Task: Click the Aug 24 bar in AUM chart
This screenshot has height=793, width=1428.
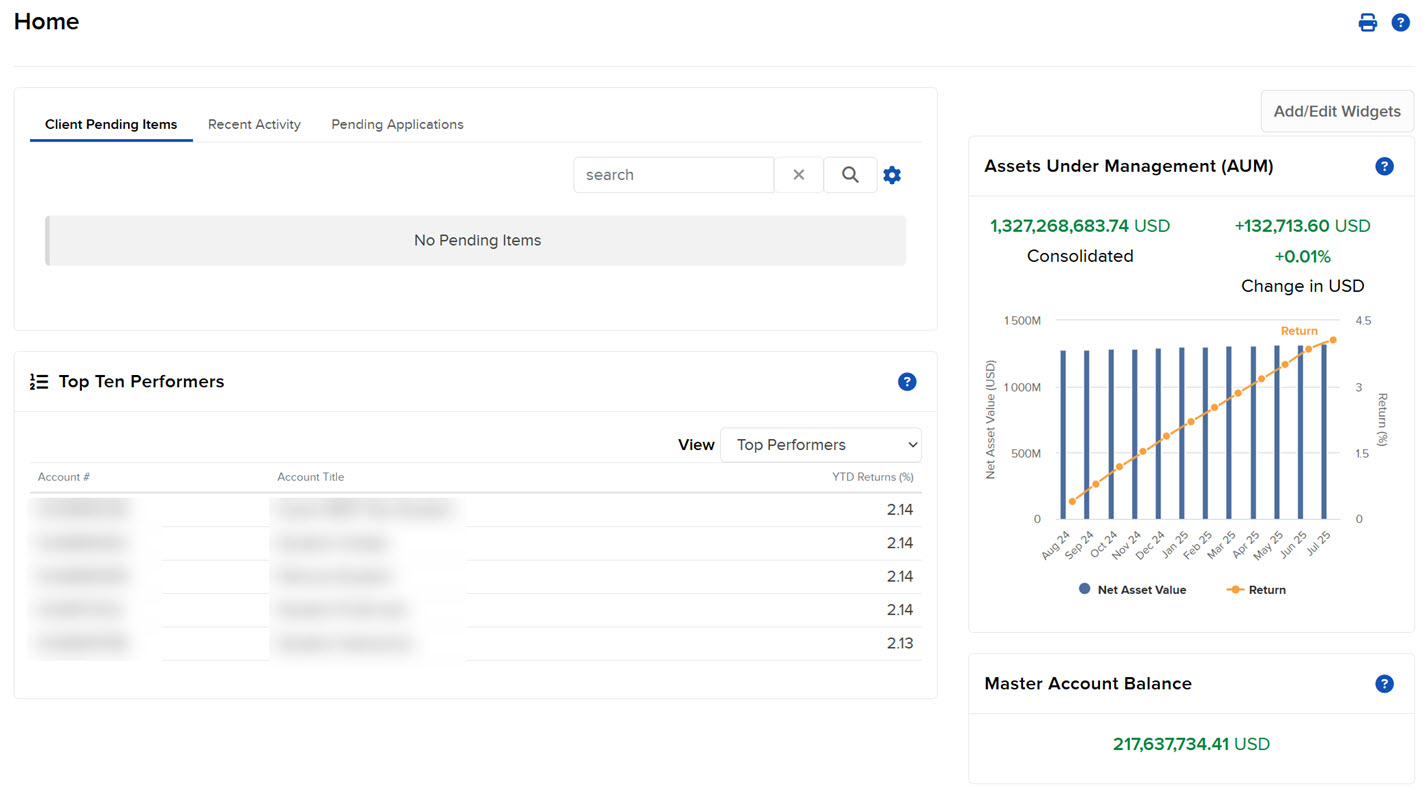Action: tap(1063, 434)
